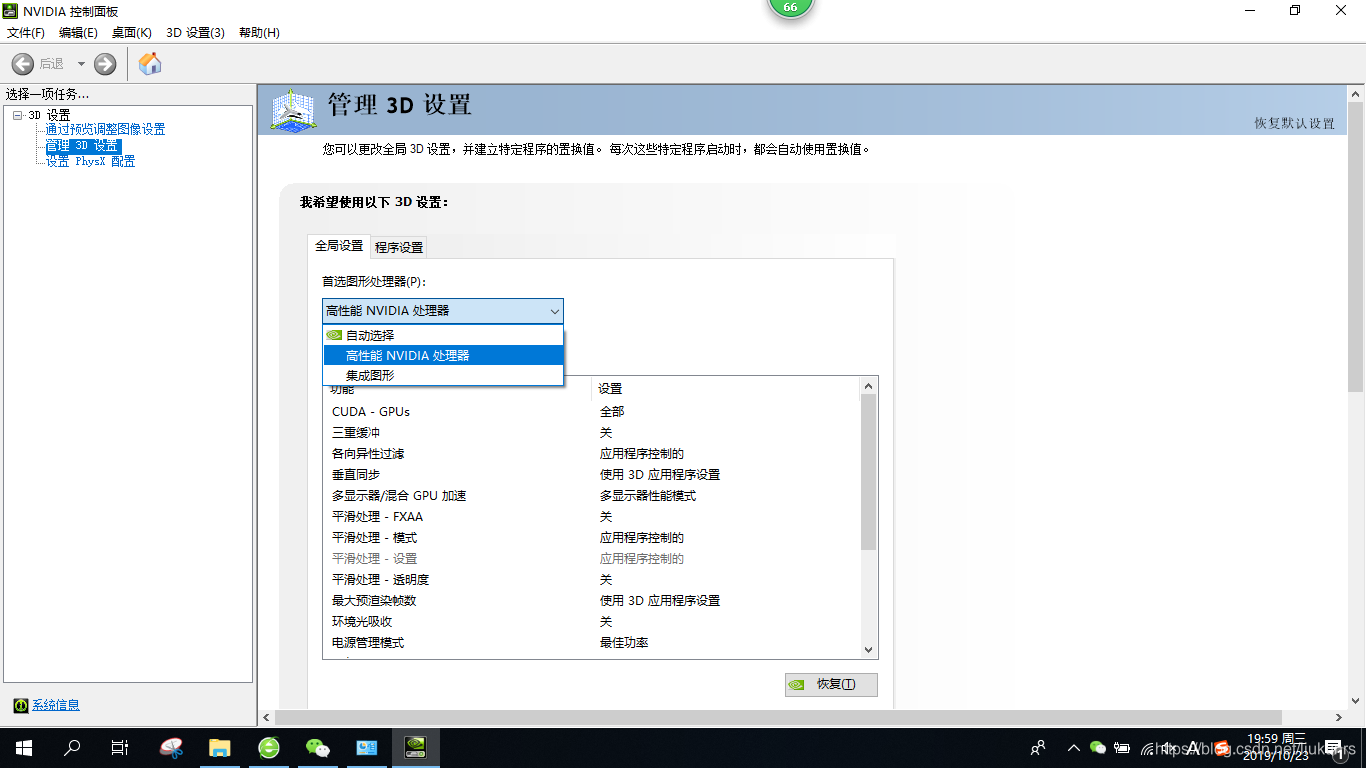Viewport: 1366px width, 768px height.
Task: Switch to the 全局设置 tab
Action: coord(339,246)
